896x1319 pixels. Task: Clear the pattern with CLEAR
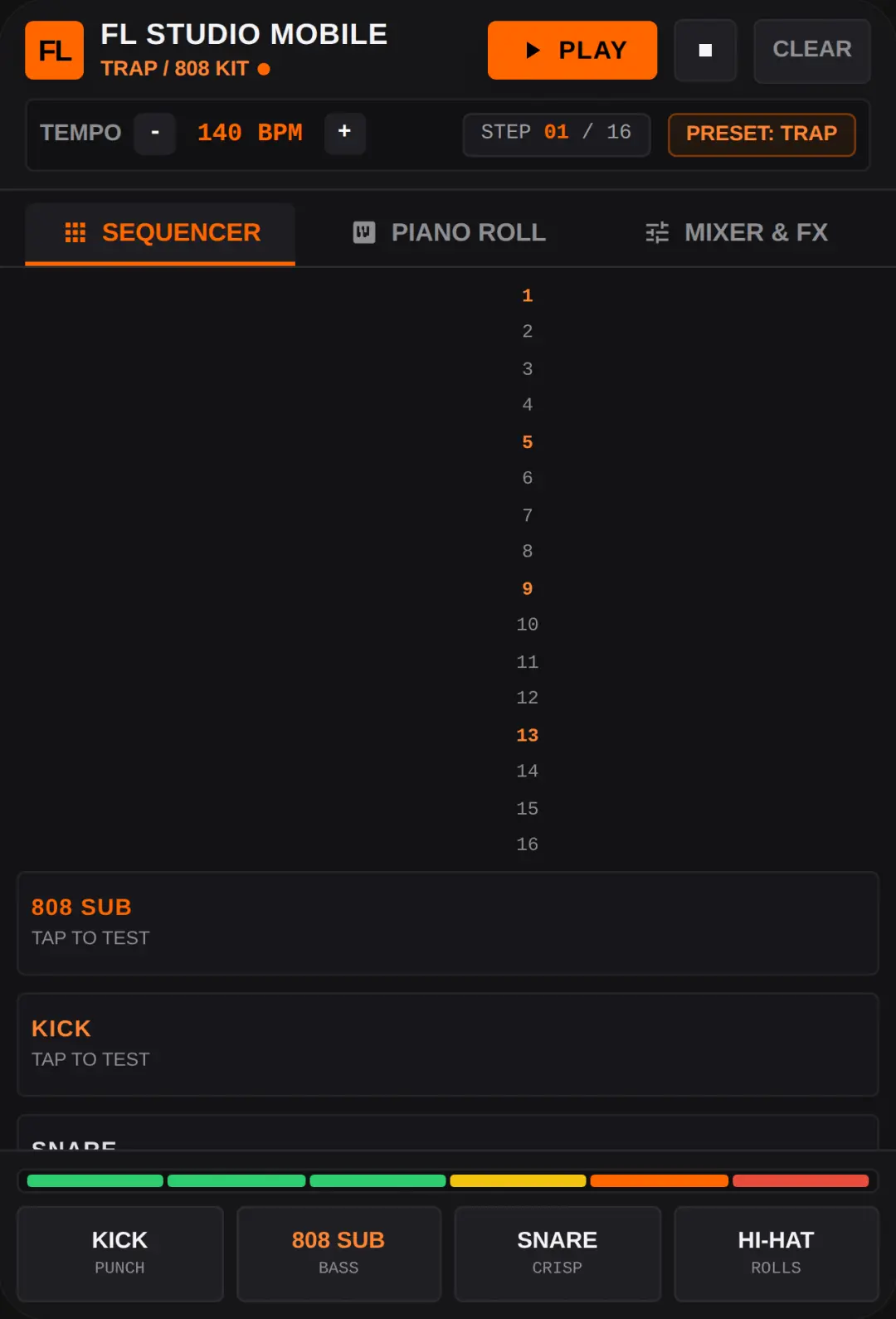pos(812,51)
